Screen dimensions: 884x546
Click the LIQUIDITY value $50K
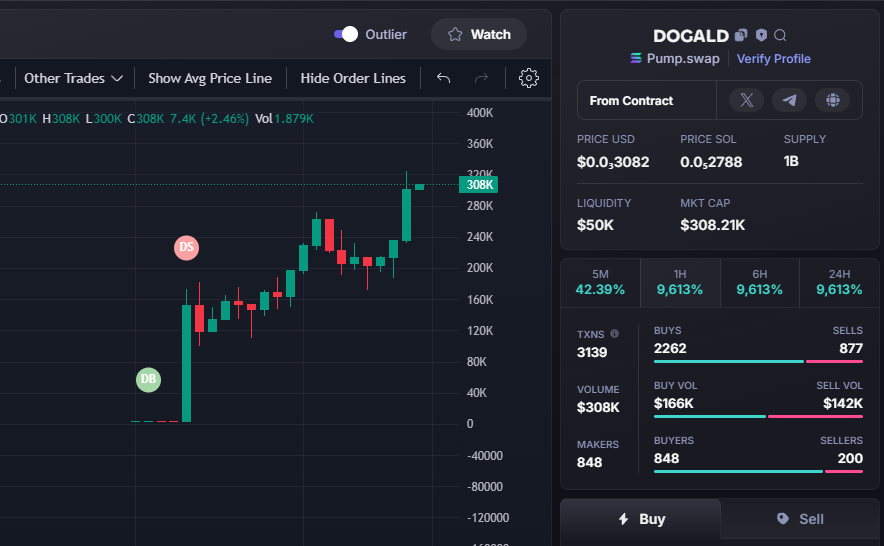coord(595,225)
